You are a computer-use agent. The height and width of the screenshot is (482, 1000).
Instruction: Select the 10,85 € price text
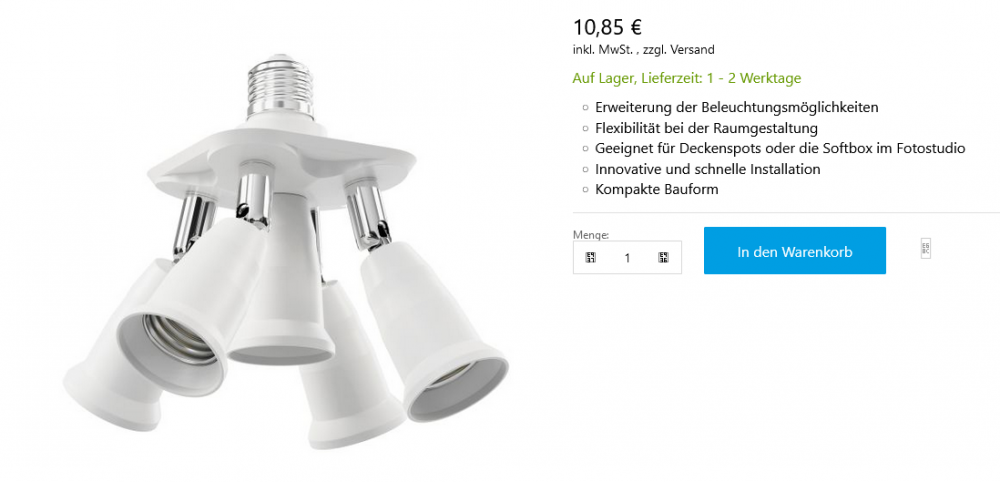pyautogui.click(x=607, y=27)
